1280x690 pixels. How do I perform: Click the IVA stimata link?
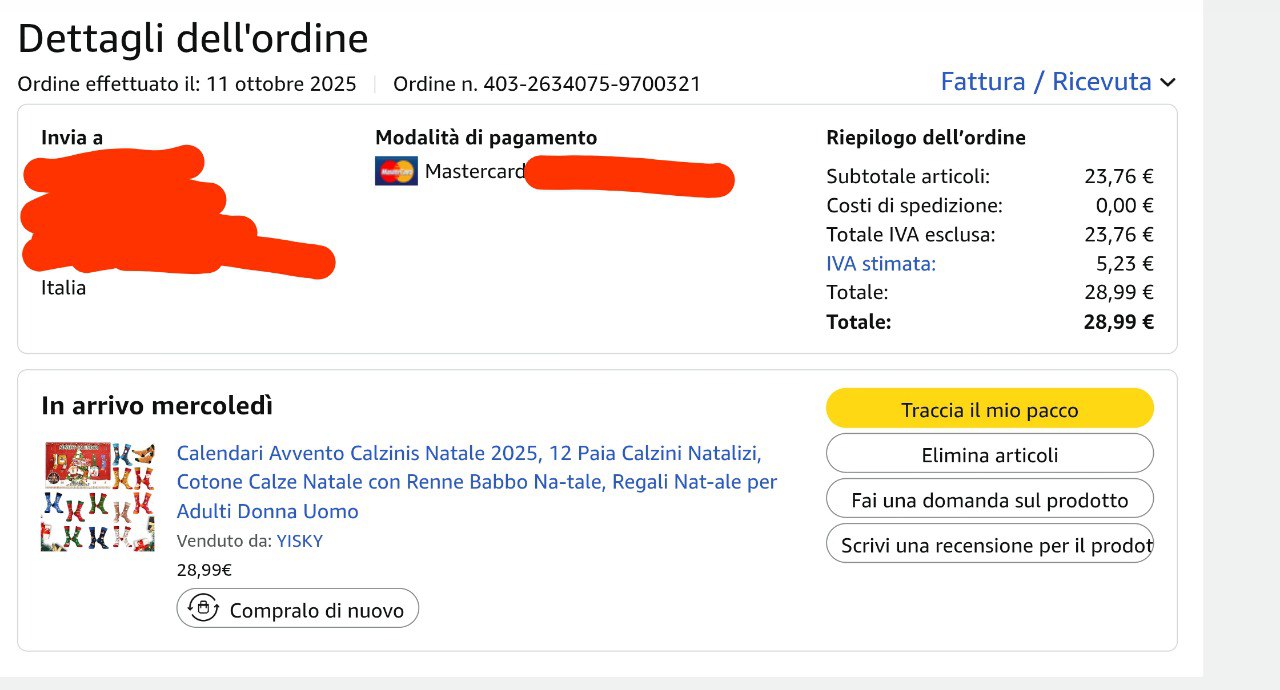click(881, 264)
